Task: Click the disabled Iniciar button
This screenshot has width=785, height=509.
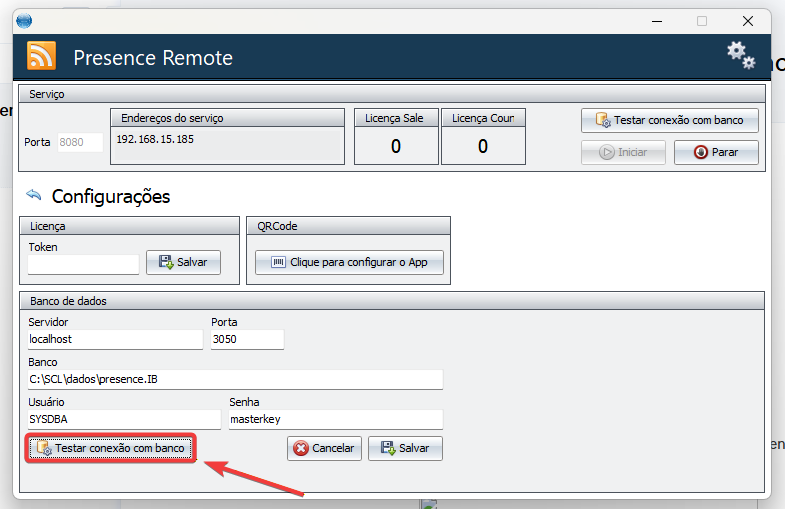Action: point(623,152)
